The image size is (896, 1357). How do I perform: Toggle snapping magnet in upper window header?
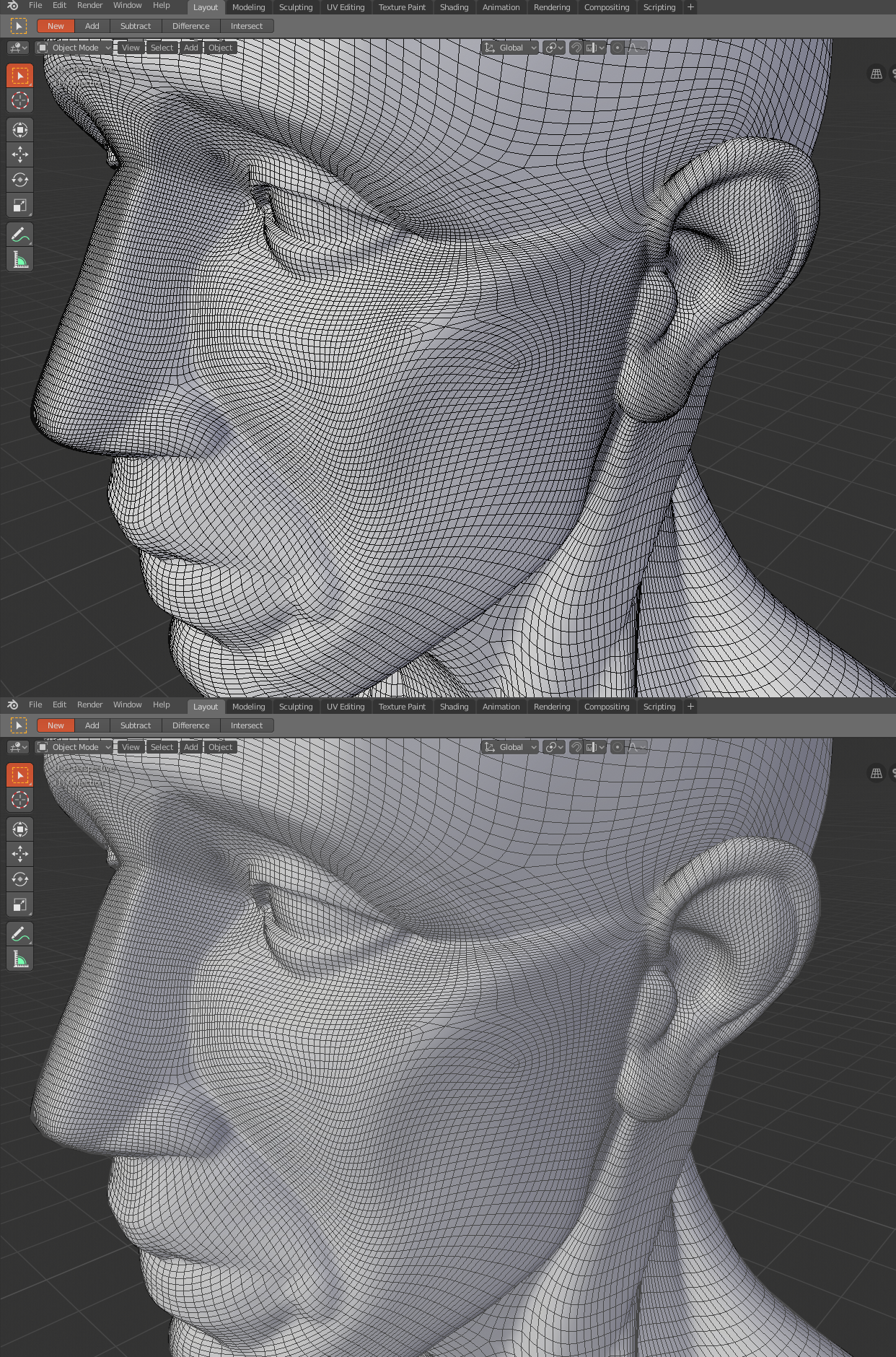(x=576, y=48)
